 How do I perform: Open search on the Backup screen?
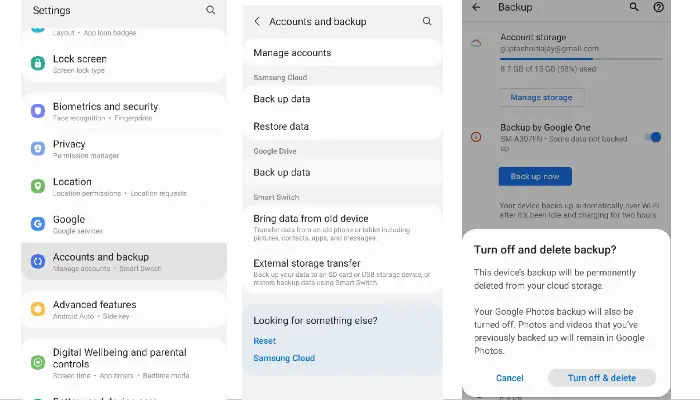(x=634, y=7)
